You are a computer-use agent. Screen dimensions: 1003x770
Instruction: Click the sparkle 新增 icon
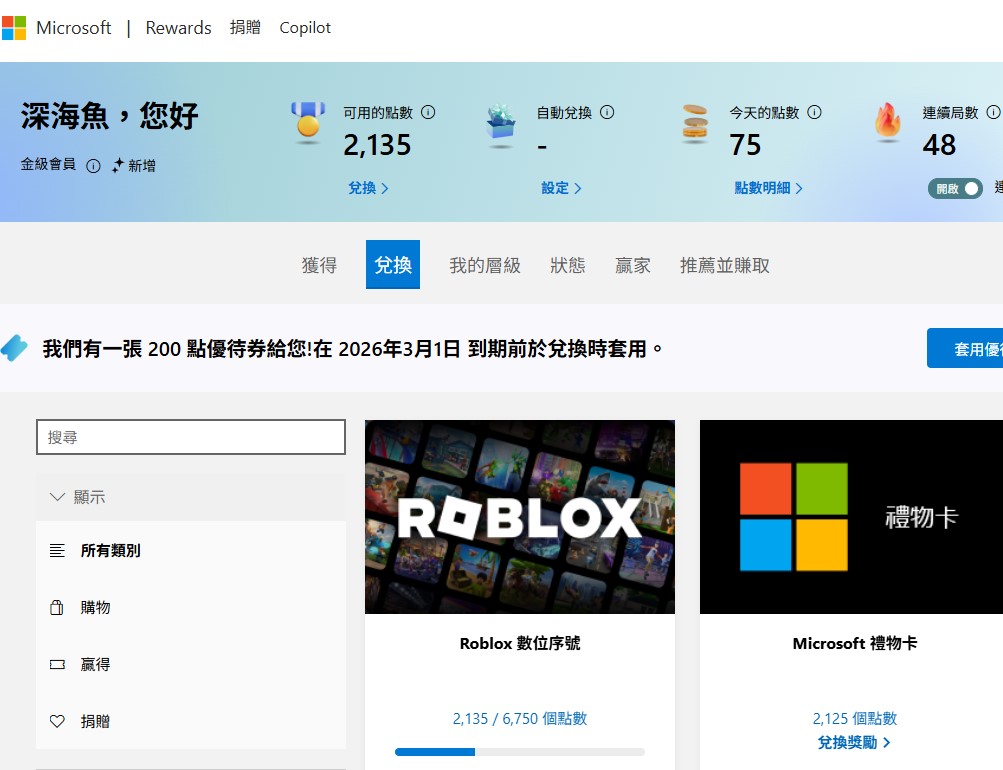point(118,166)
